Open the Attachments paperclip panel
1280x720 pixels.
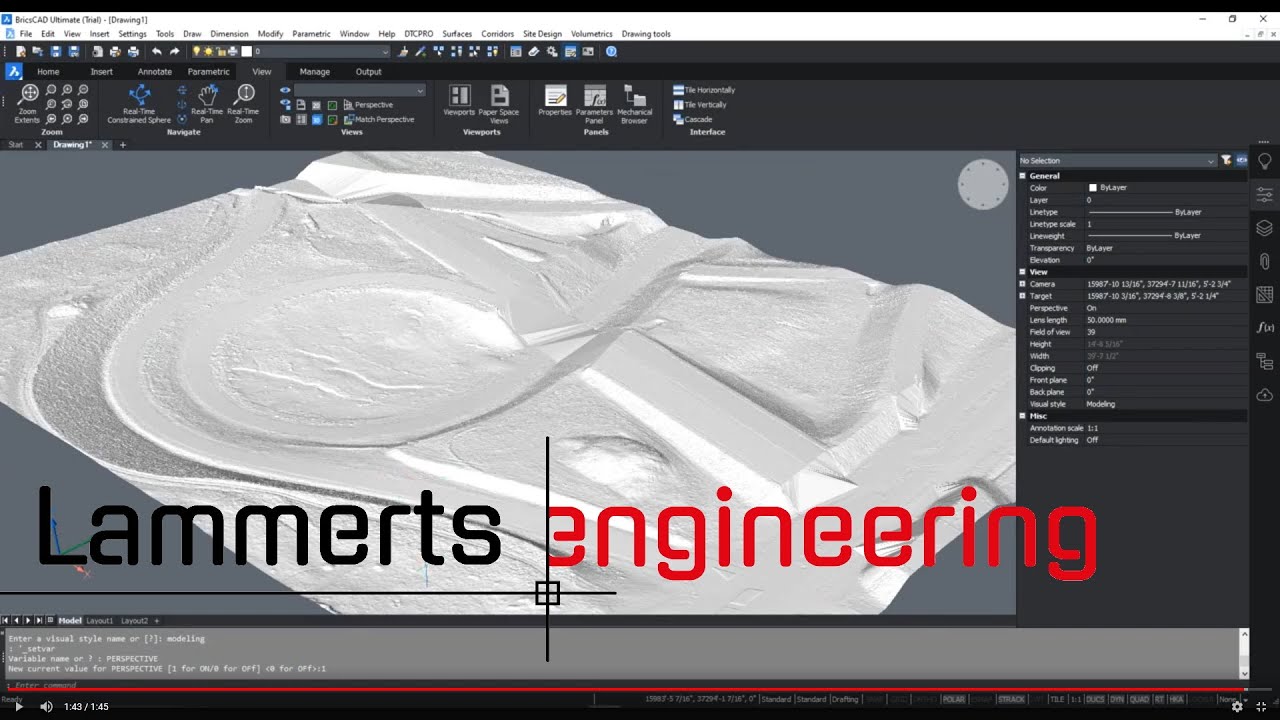[1264, 261]
